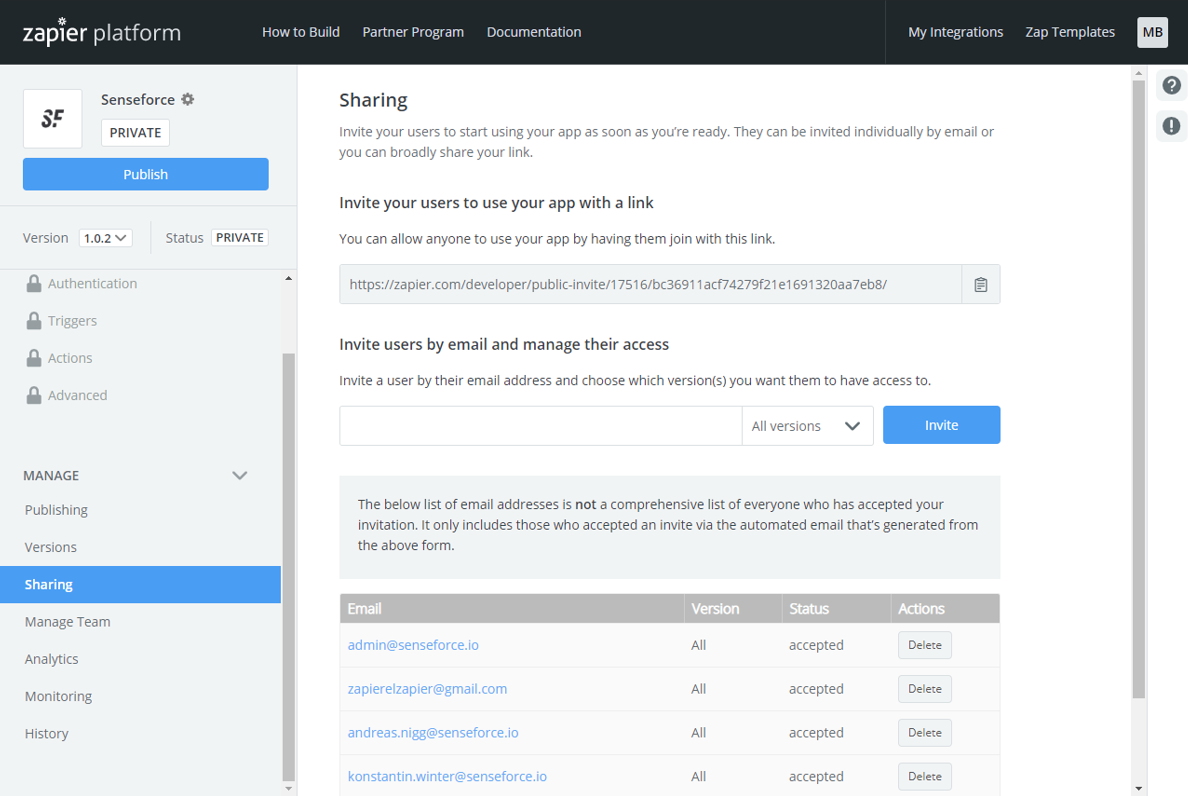This screenshot has width=1188, height=796.
Task: Select the Sharing sidebar item
Action: pos(140,585)
